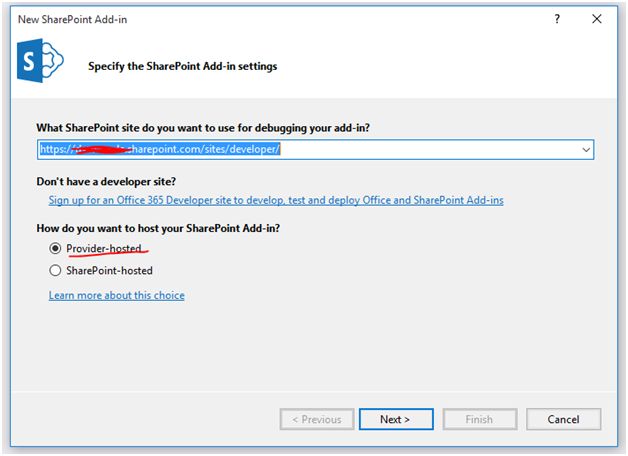Click the 'What SharePoint site' question label
Screen dimensions: 628x456
point(203,128)
